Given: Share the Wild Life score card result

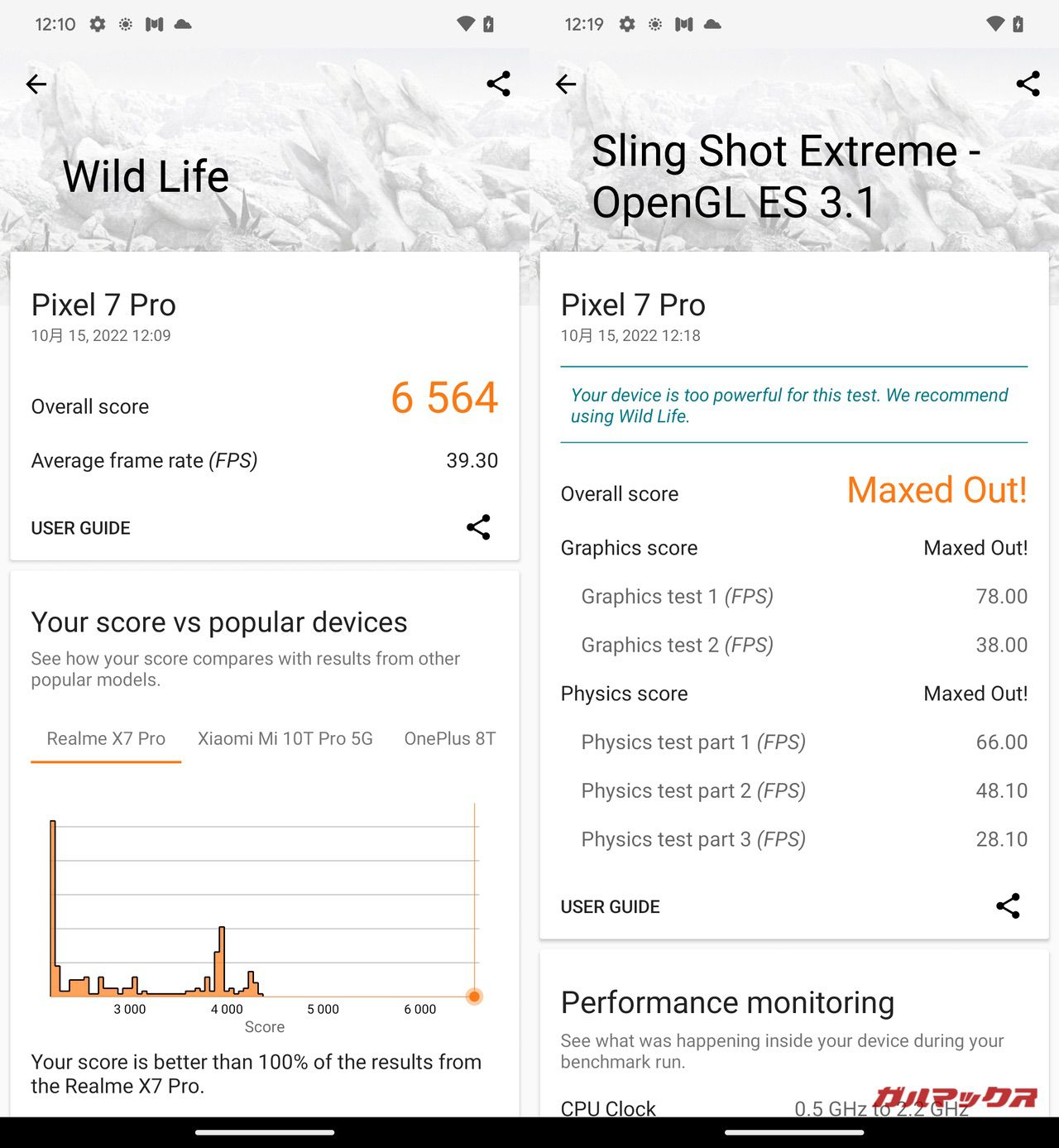Looking at the screenshot, I should pyautogui.click(x=478, y=527).
